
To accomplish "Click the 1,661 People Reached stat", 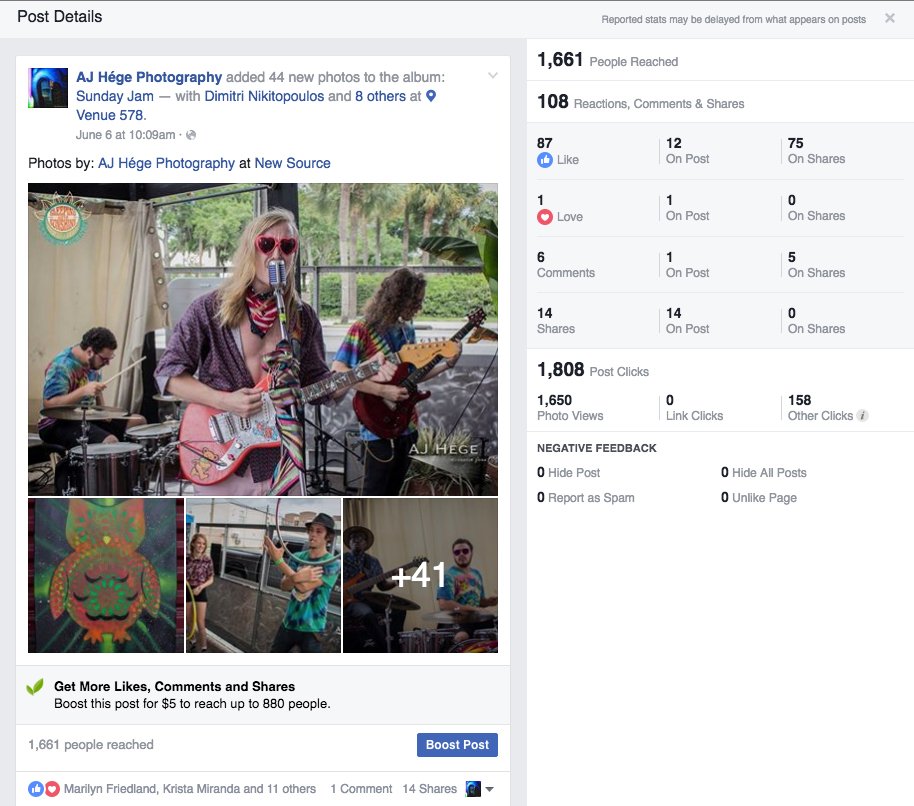I will click(x=607, y=60).
